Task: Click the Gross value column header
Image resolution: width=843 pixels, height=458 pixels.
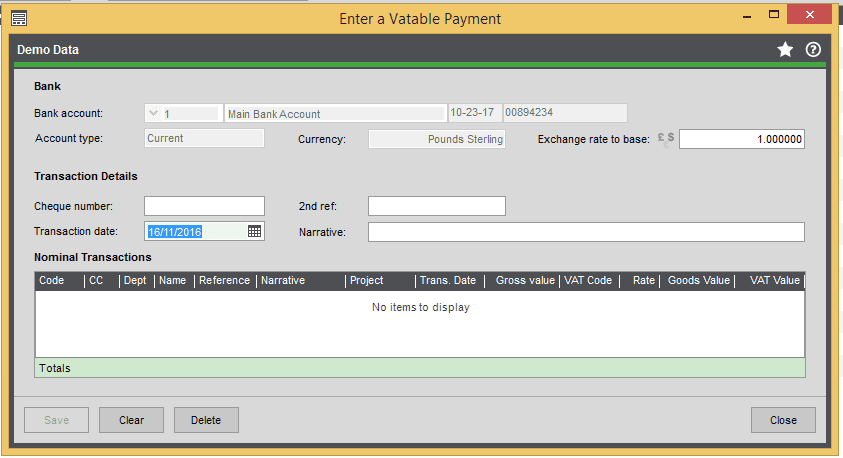Action: 522,281
